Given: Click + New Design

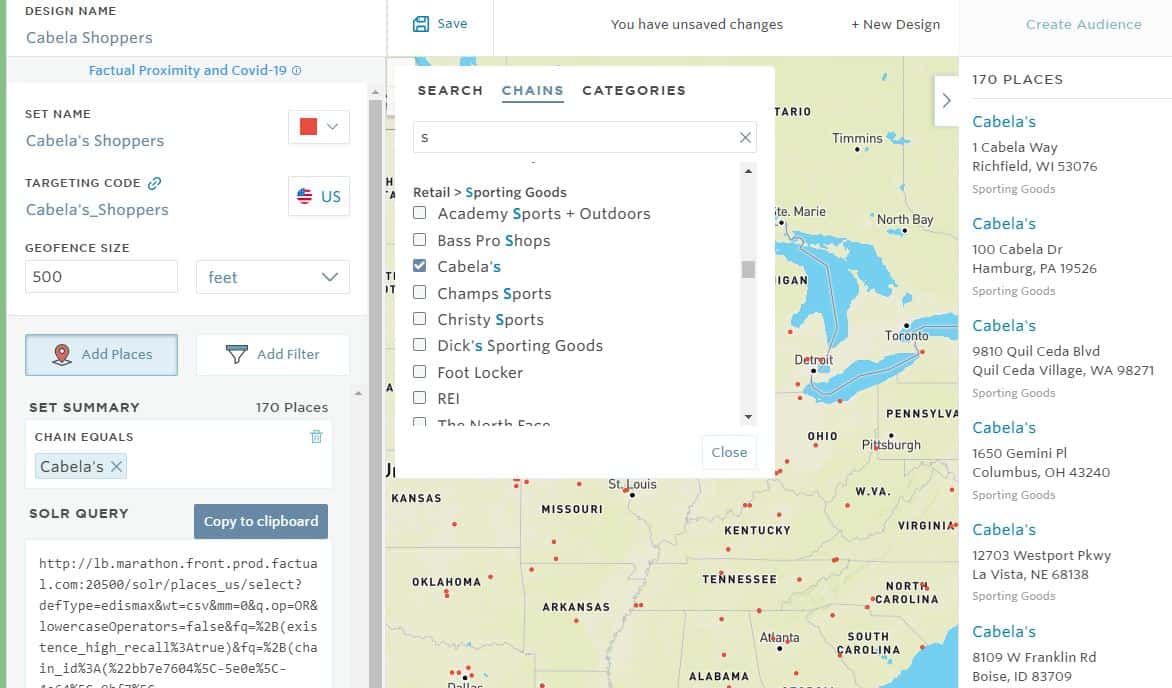Looking at the screenshot, I should point(895,25).
